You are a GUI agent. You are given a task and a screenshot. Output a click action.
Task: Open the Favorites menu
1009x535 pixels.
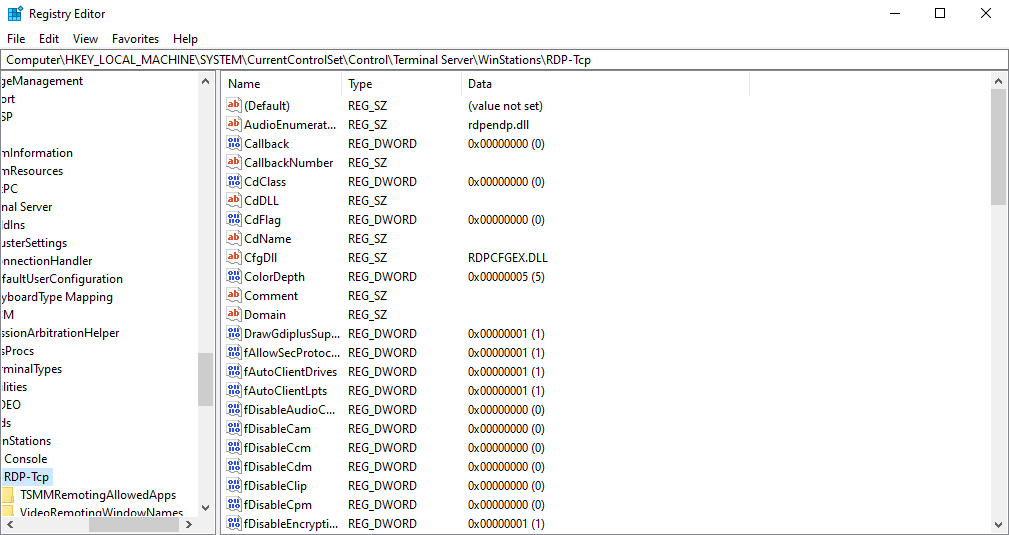click(135, 39)
